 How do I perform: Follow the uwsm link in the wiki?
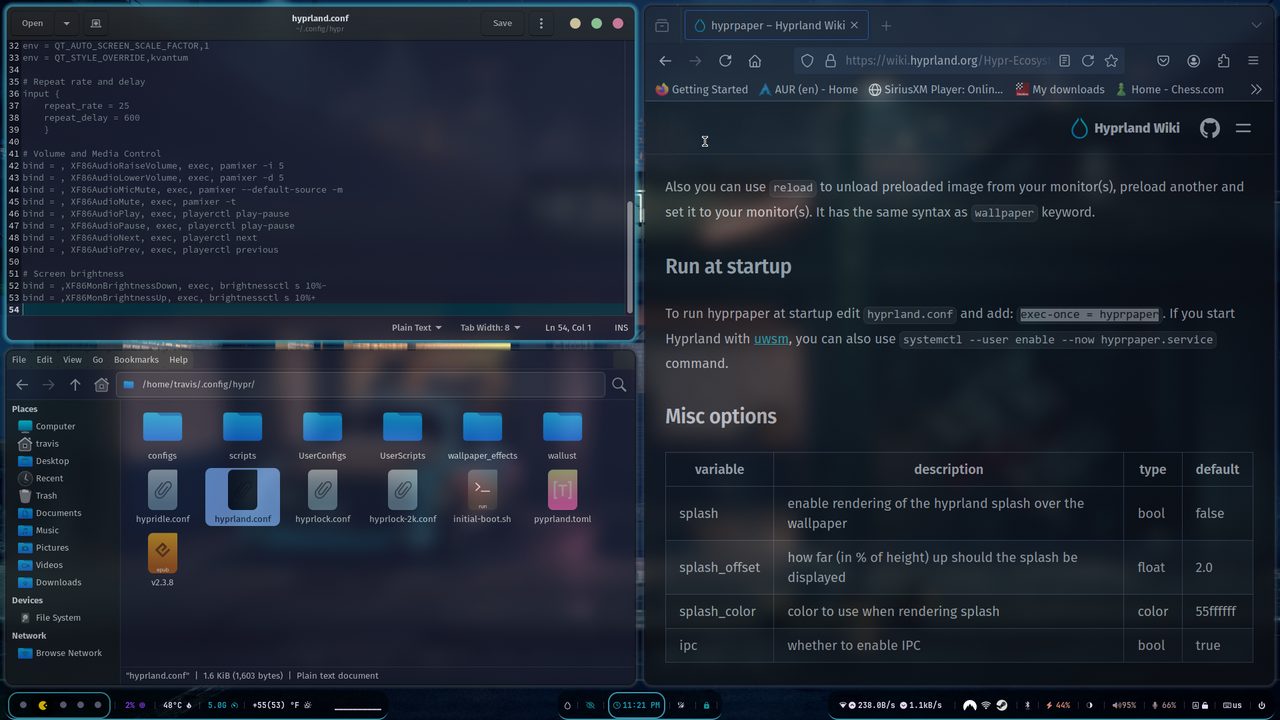(x=771, y=339)
